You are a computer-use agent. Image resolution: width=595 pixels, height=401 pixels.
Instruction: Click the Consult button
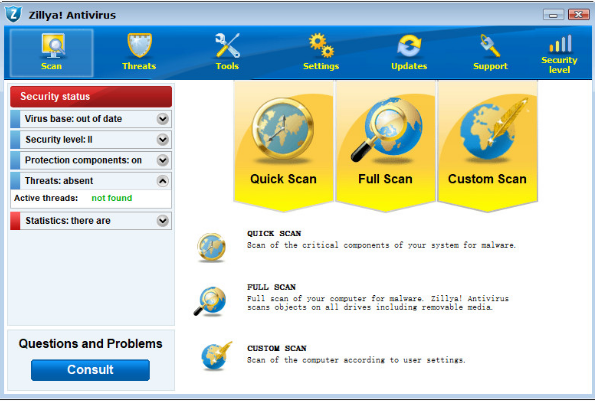(x=90, y=370)
